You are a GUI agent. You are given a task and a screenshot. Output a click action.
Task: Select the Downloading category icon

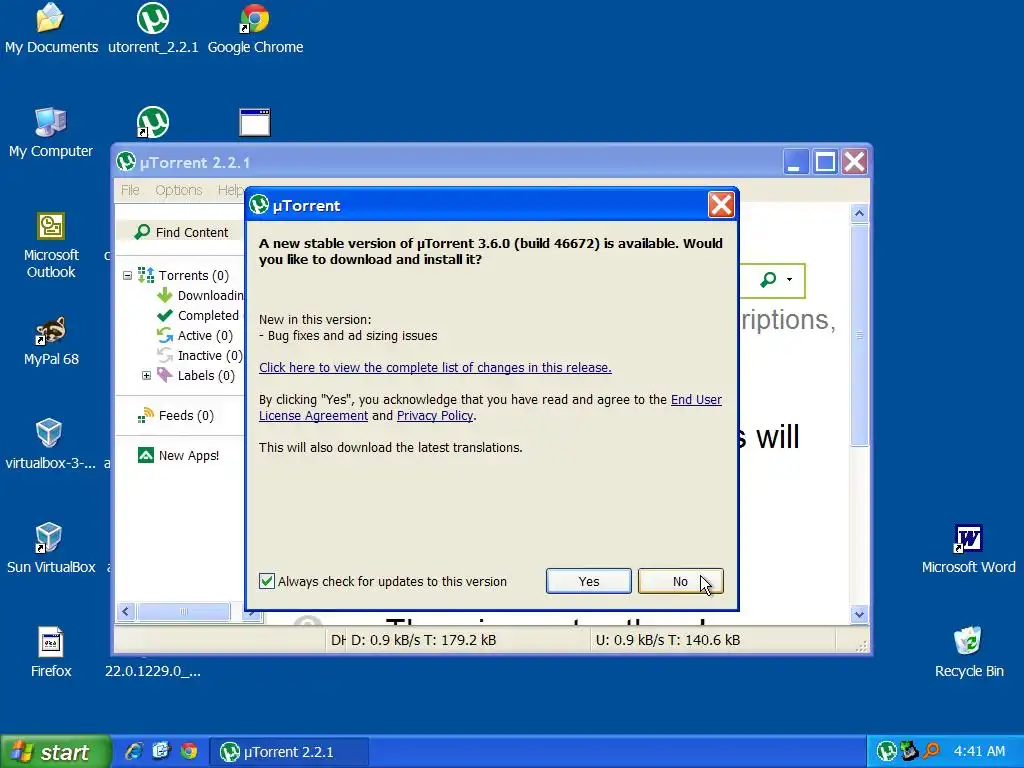coord(165,295)
